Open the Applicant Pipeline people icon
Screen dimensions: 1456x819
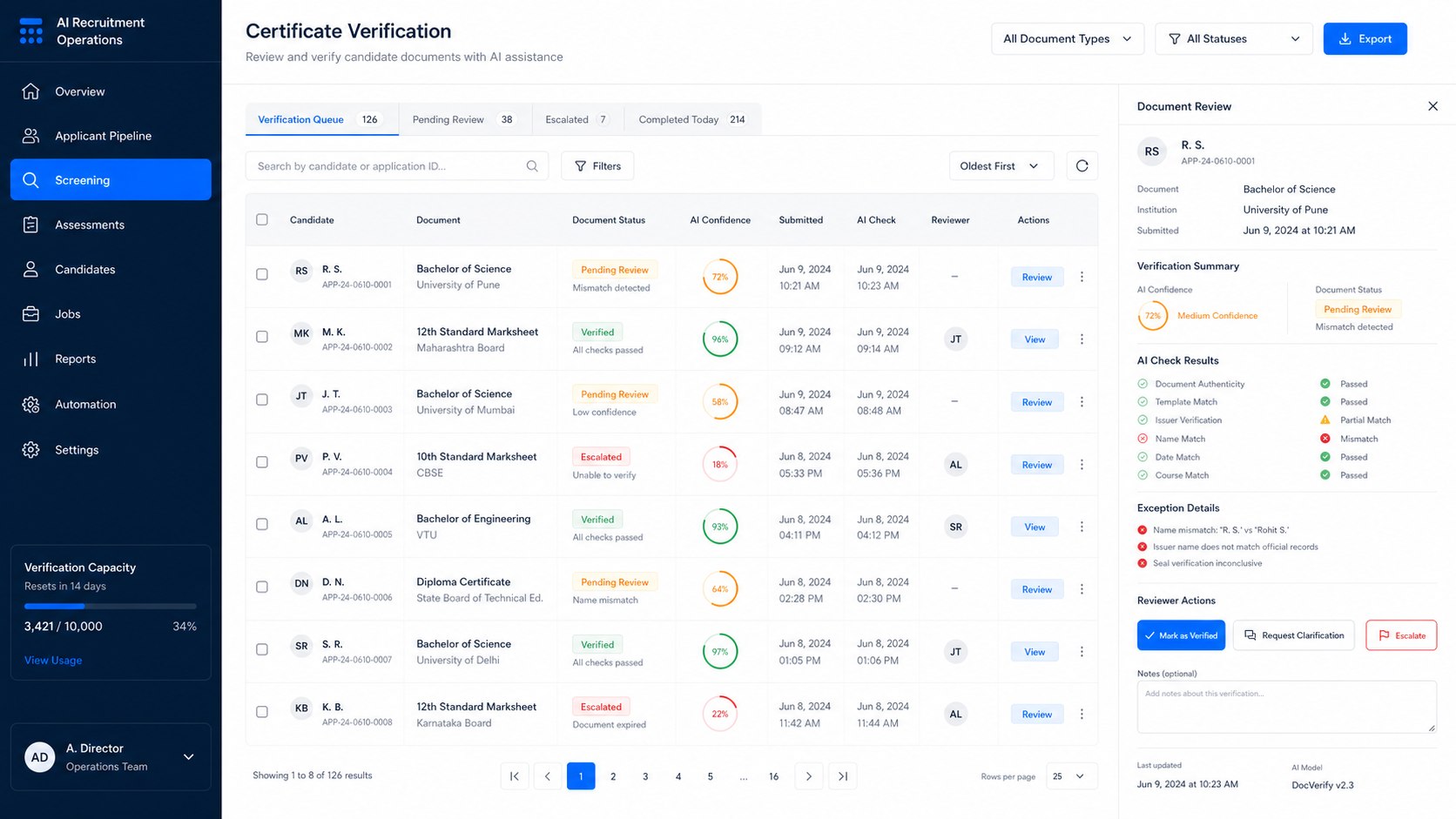pos(30,136)
